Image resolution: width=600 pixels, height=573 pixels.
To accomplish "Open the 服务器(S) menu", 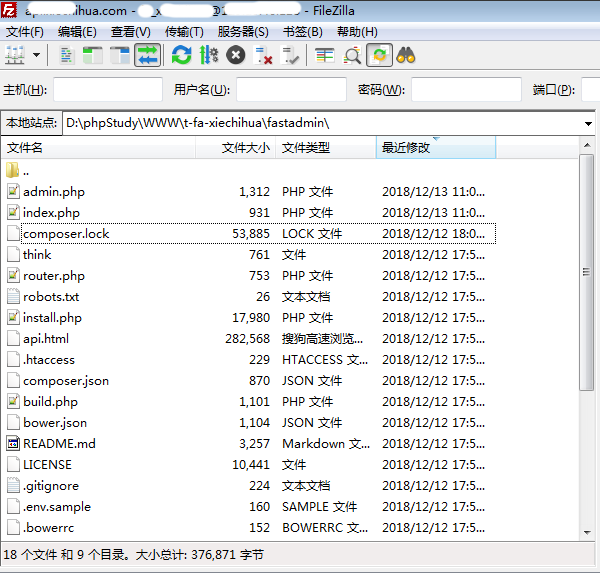I will pos(243,32).
